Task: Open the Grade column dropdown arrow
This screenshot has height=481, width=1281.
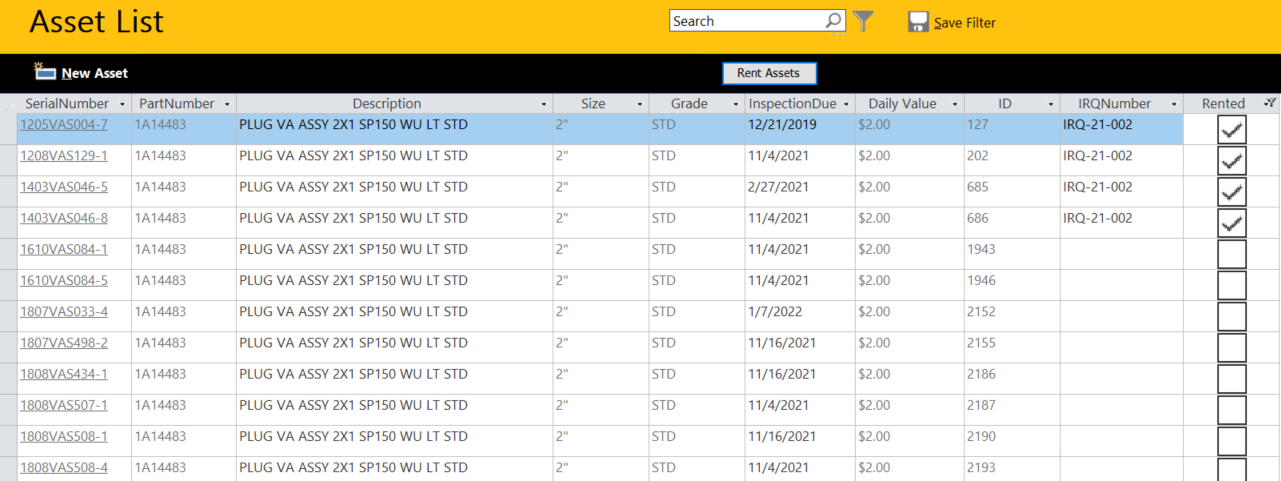Action: click(x=735, y=104)
